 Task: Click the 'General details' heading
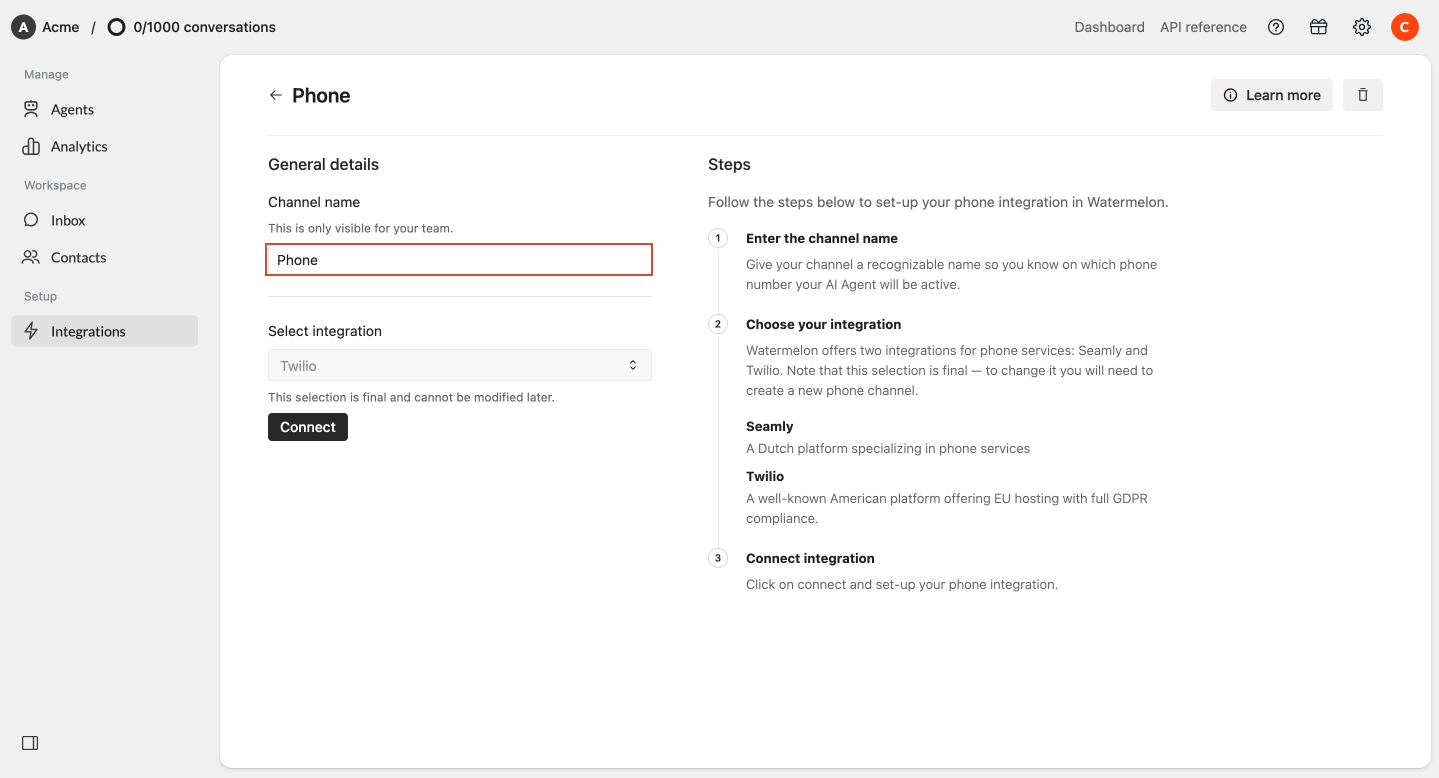coord(323,164)
